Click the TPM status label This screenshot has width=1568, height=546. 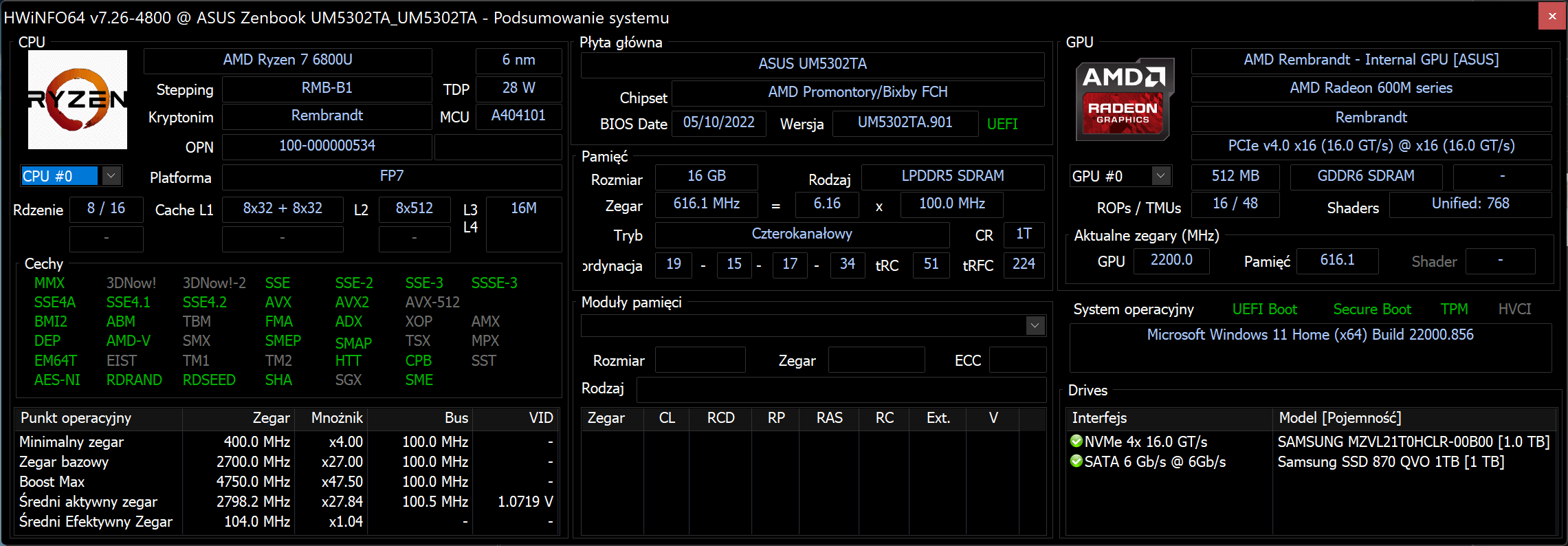pyautogui.click(x=1455, y=309)
